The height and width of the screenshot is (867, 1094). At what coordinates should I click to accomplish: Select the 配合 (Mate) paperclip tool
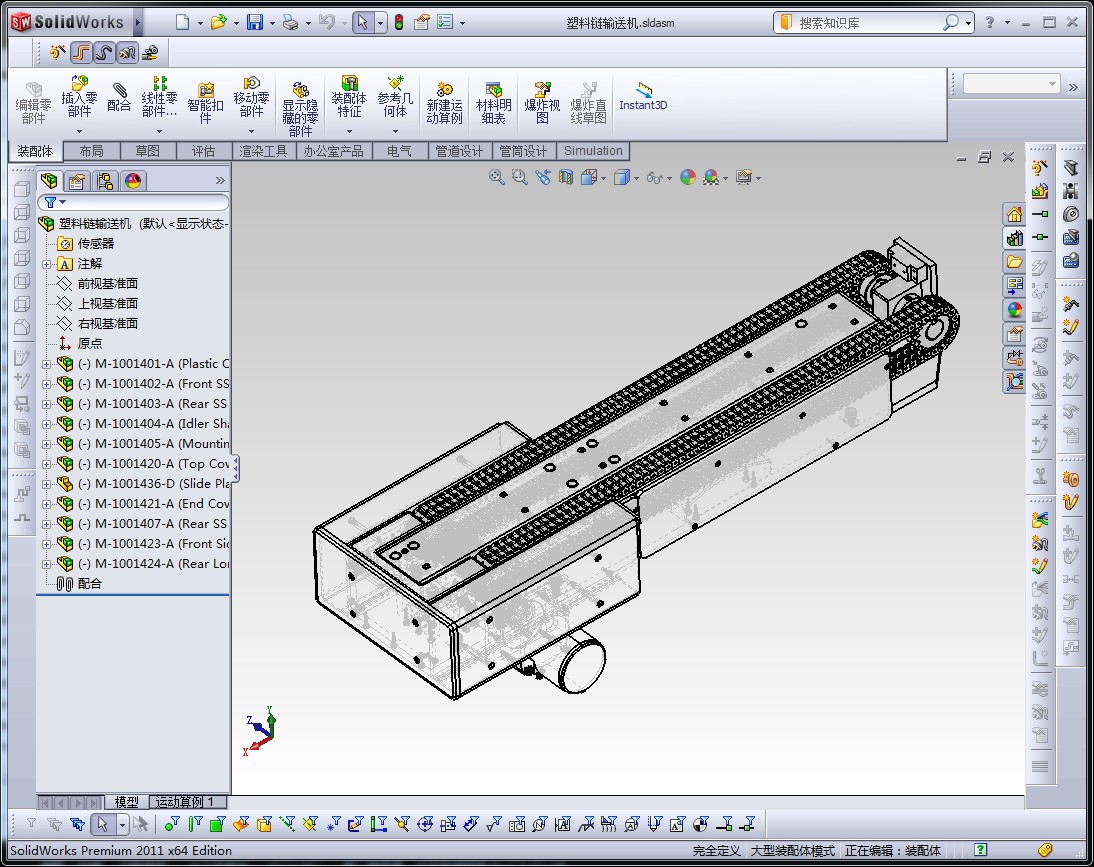coord(119,98)
